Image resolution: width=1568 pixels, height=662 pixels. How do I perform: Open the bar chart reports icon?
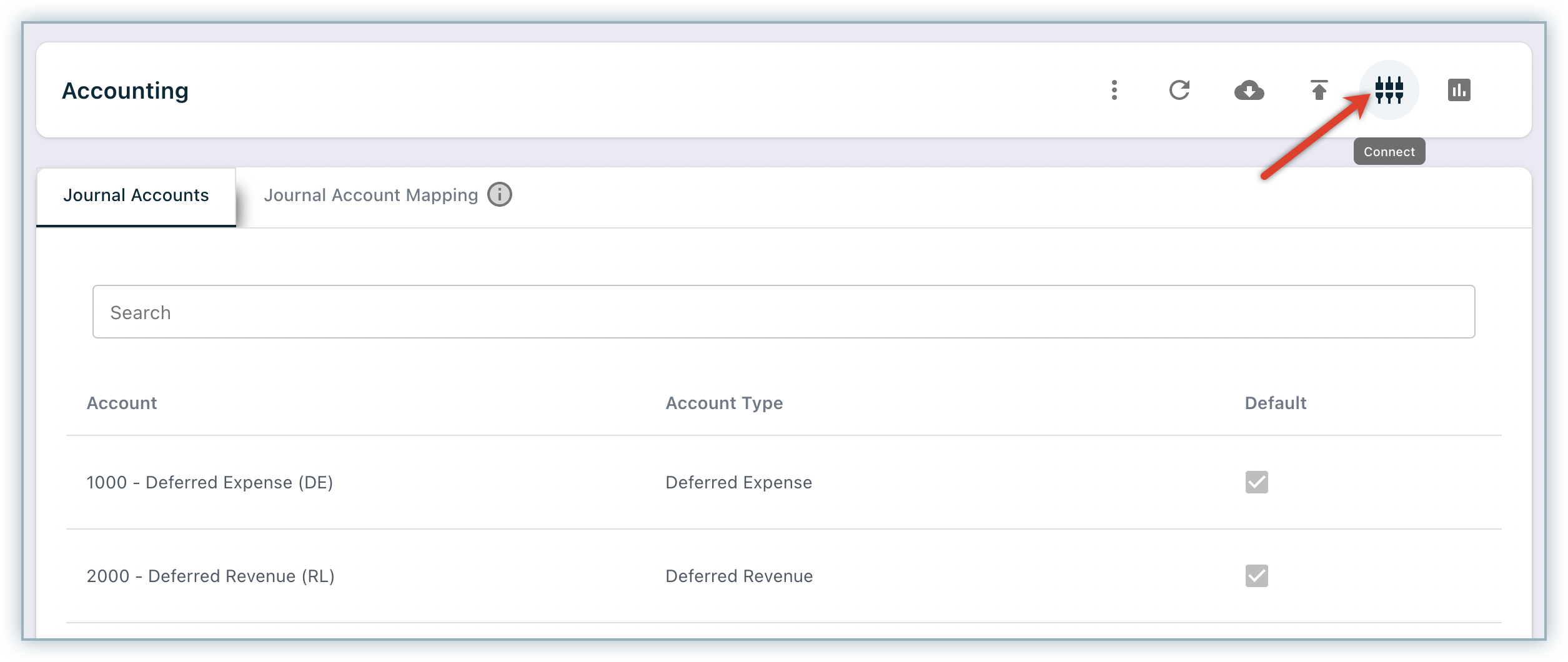click(x=1459, y=90)
